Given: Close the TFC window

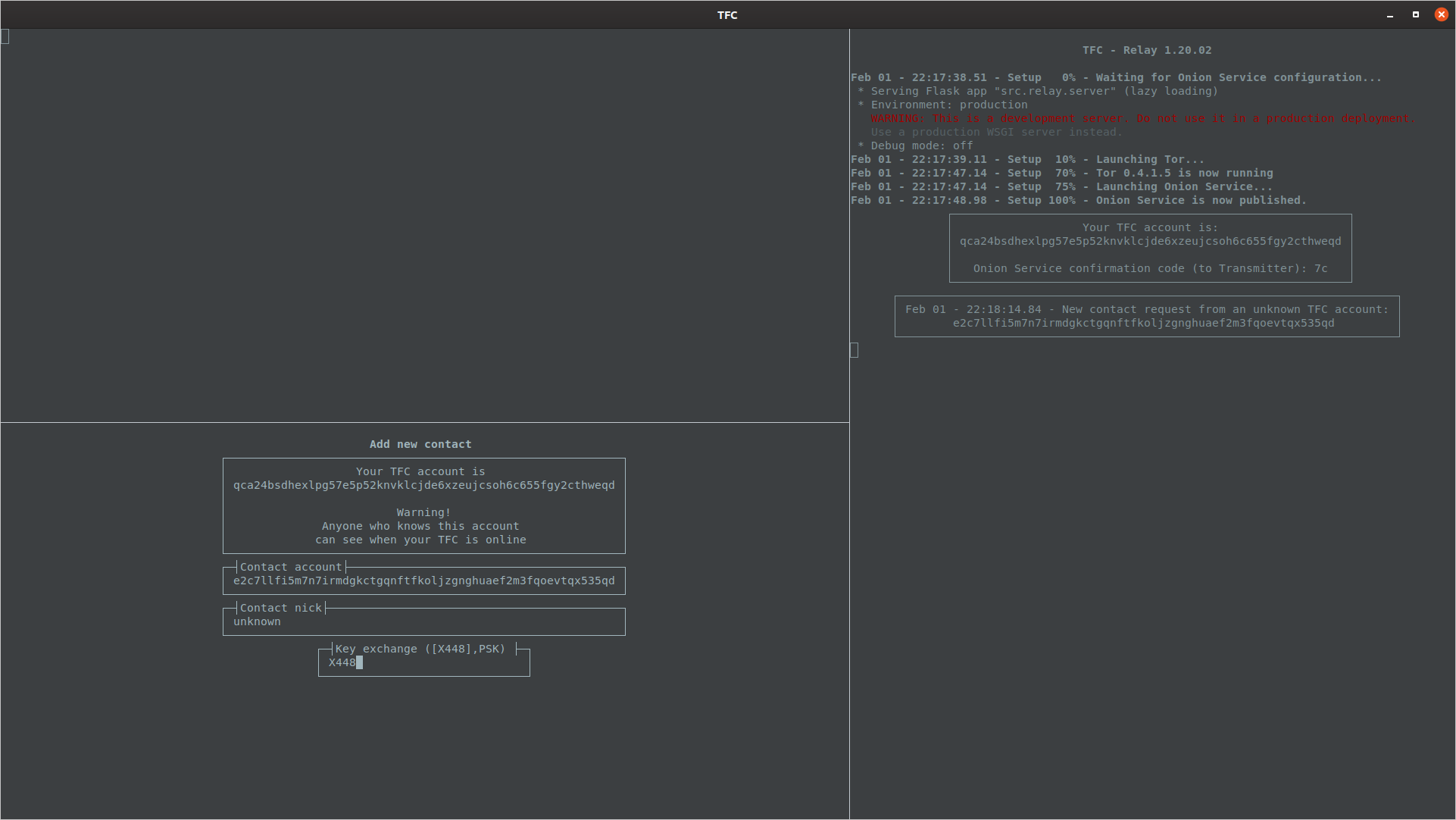Looking at the screenshot, I should pos(1441,14).
